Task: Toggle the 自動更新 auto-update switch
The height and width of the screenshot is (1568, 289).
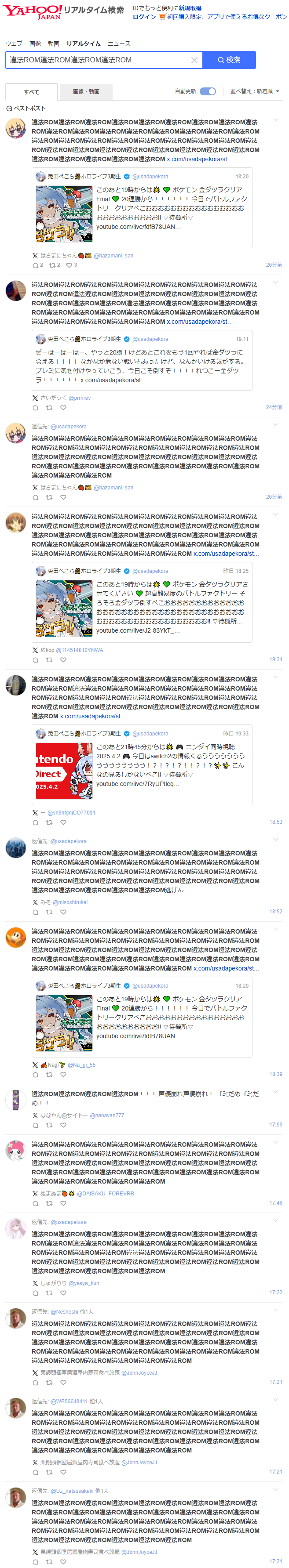Action: click(208, 91)
